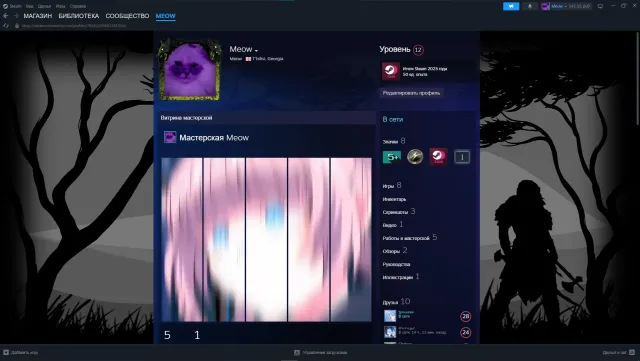Open the Видео 1 link

coord(393,225)
